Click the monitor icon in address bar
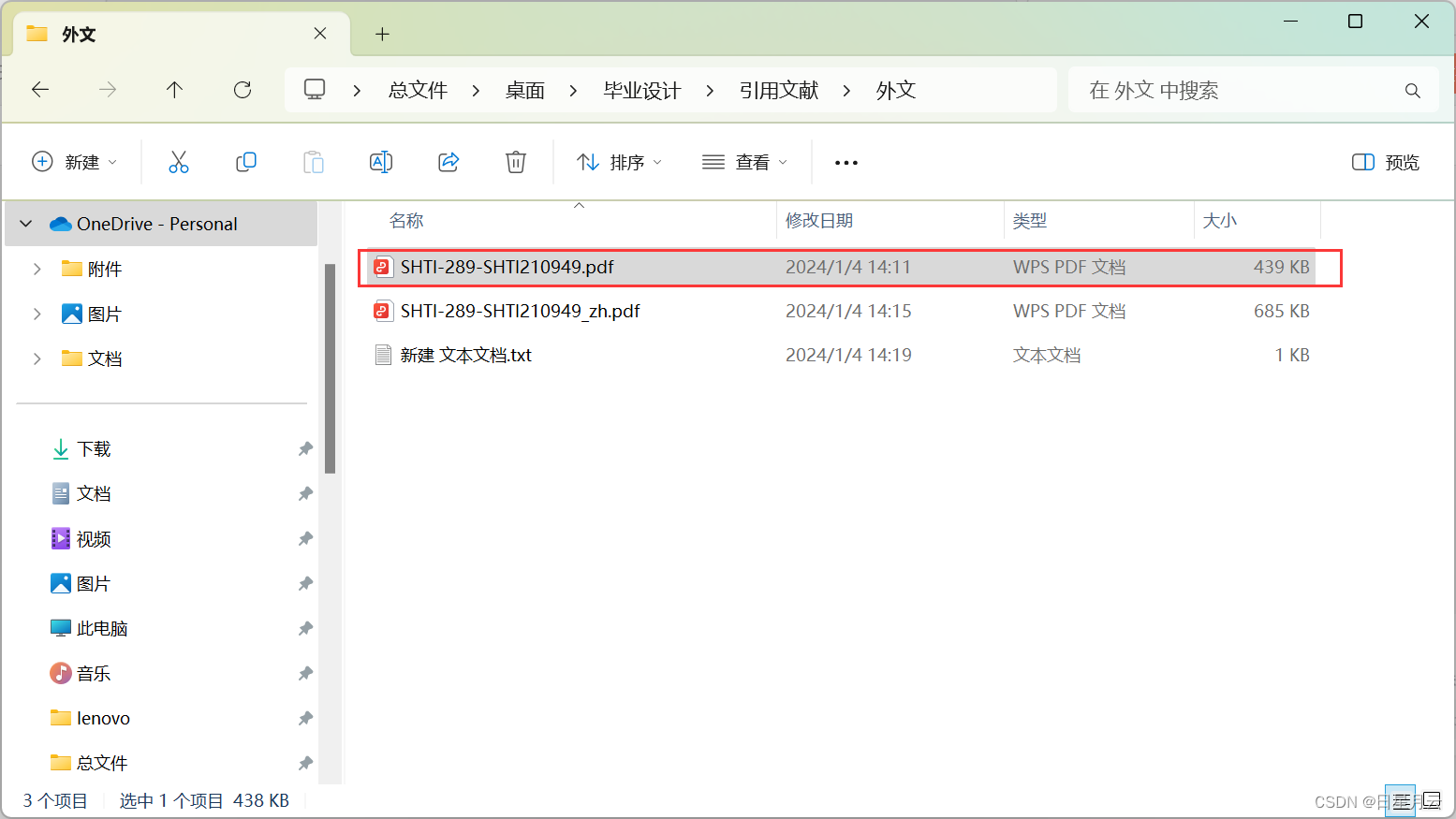The image size is (1456, 819). pyautogui.click(x=315, y=90)
